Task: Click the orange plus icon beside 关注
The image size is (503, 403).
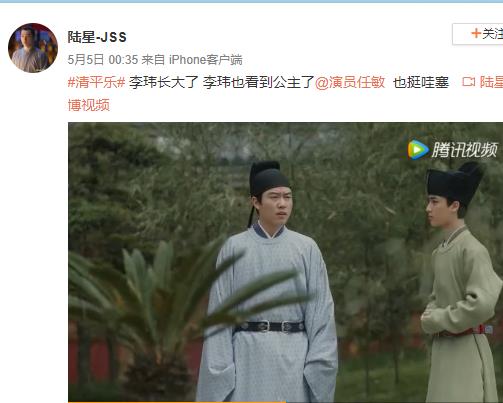Action: click(x=476, y=33)
